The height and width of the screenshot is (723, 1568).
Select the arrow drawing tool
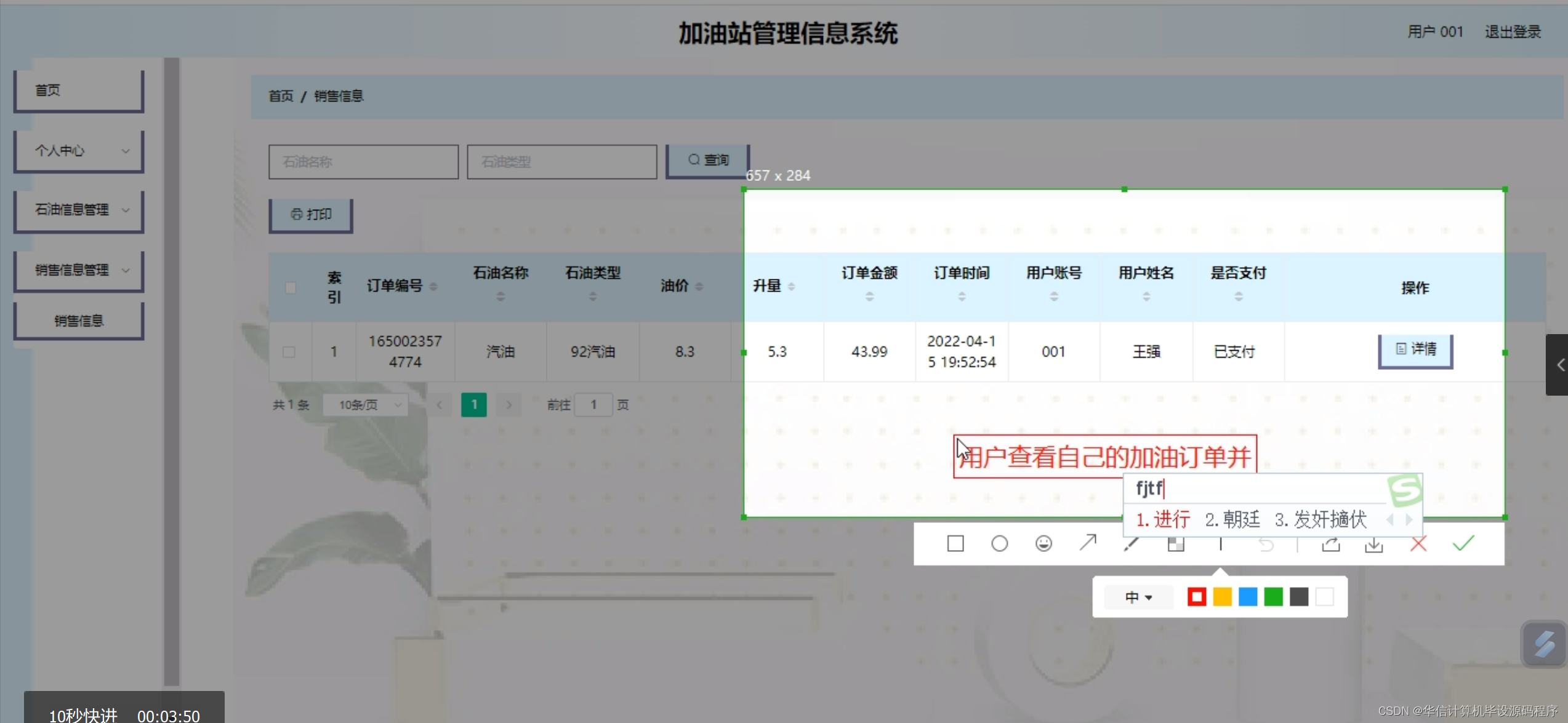pos(1088,543)
